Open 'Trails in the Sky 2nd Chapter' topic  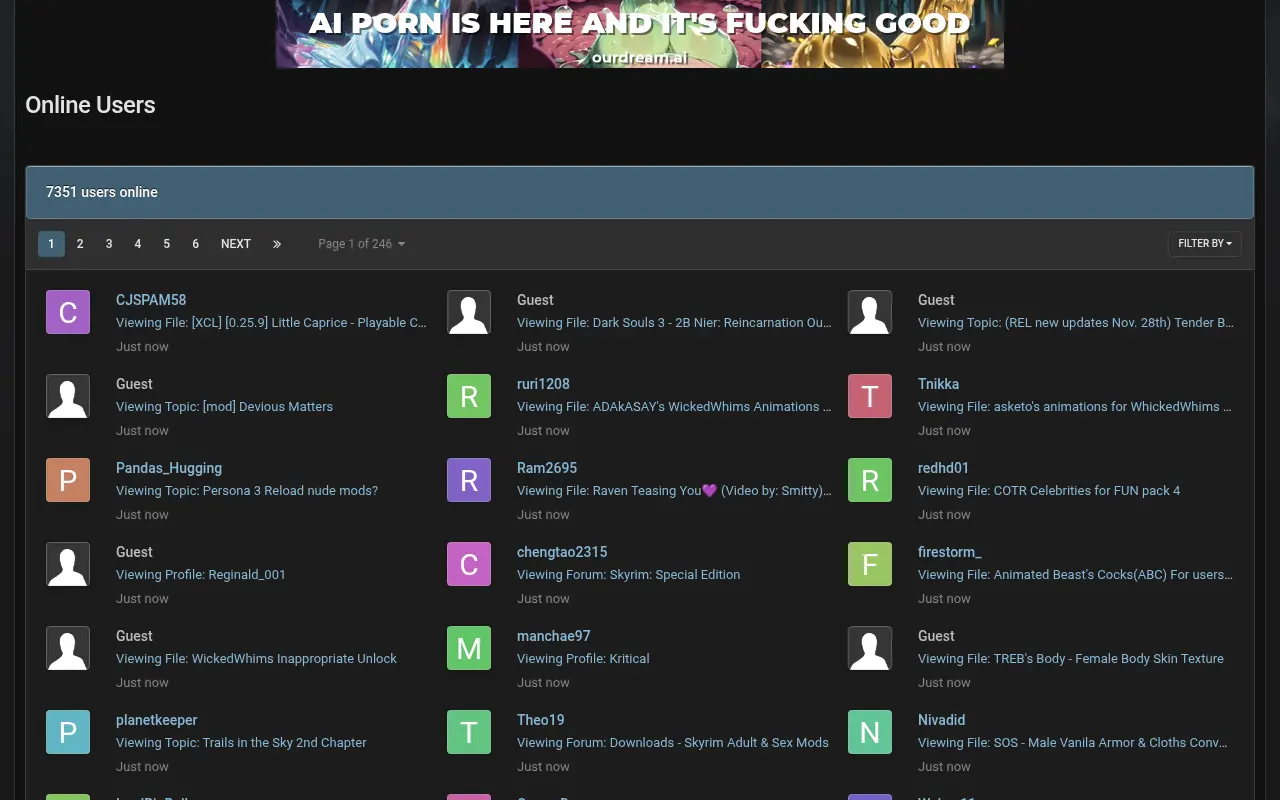(x=241, y=743)
